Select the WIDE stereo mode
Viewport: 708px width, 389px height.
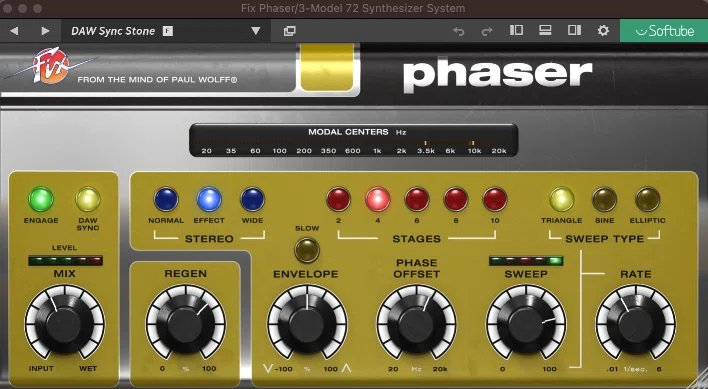(x=252, y=199)
